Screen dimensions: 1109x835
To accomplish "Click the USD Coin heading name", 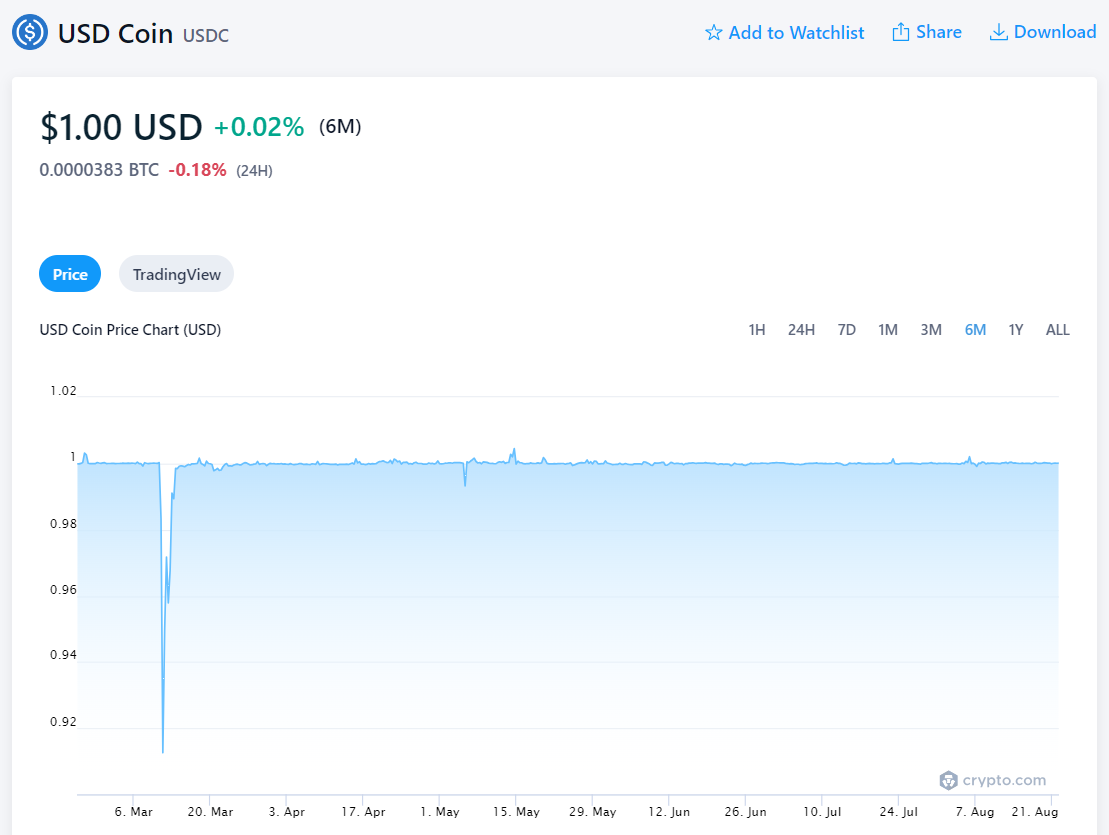I will pyautogui.click(x=115, y=33).
